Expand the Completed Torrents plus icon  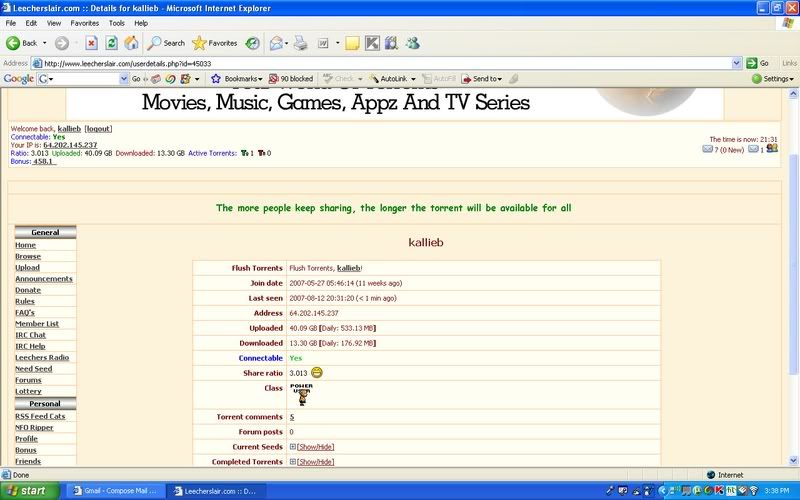tap(293, 461)
